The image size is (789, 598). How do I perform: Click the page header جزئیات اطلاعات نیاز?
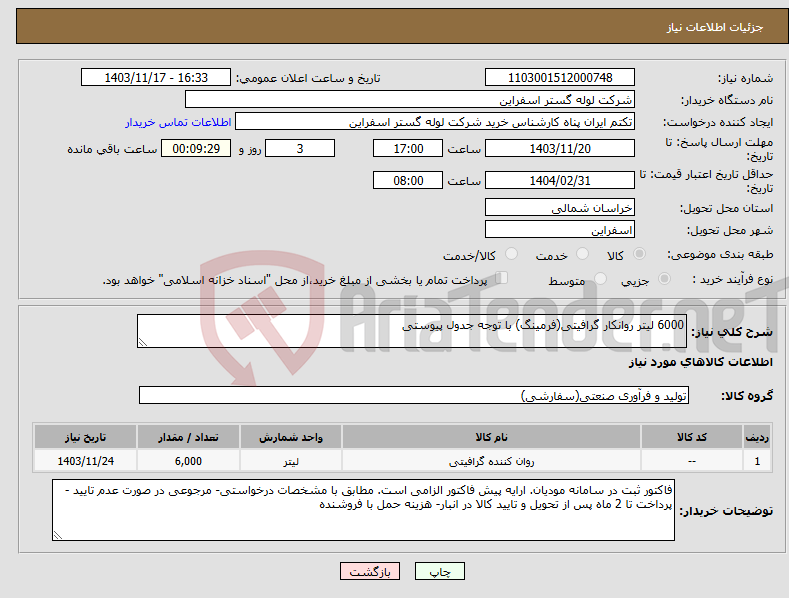[x=715, y=27]
